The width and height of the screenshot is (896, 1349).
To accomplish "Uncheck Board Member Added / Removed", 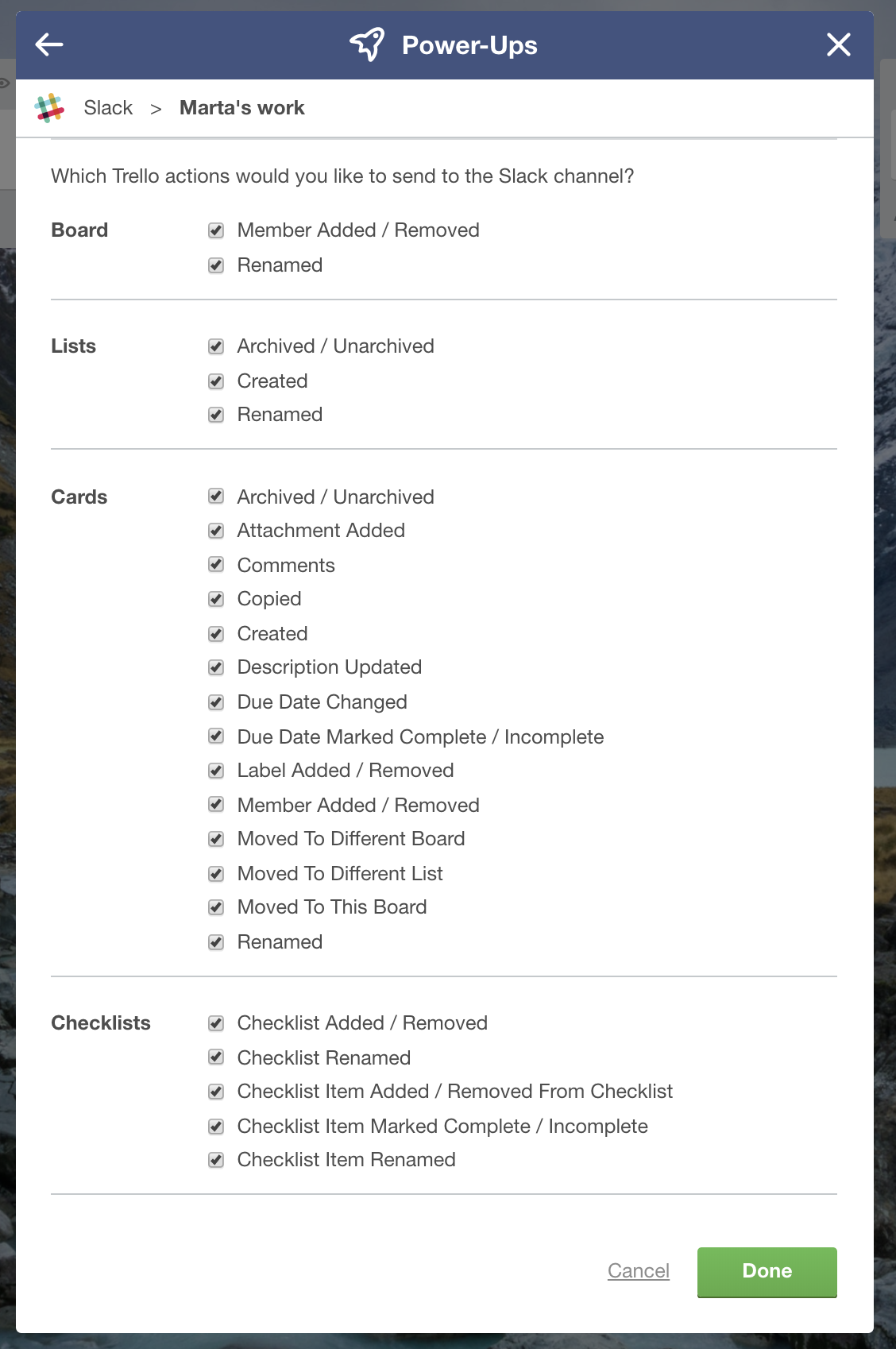I will 216,230.
